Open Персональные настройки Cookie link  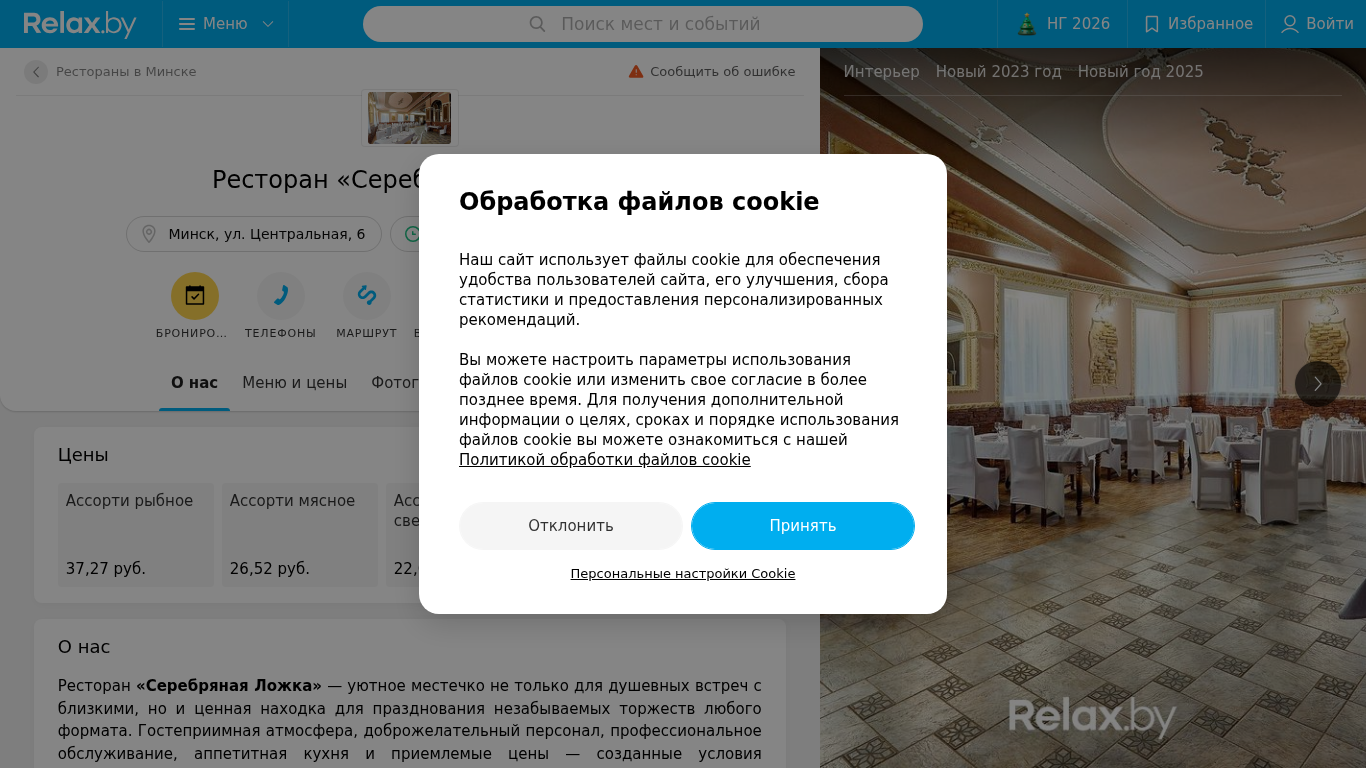(x=683, y=574)
